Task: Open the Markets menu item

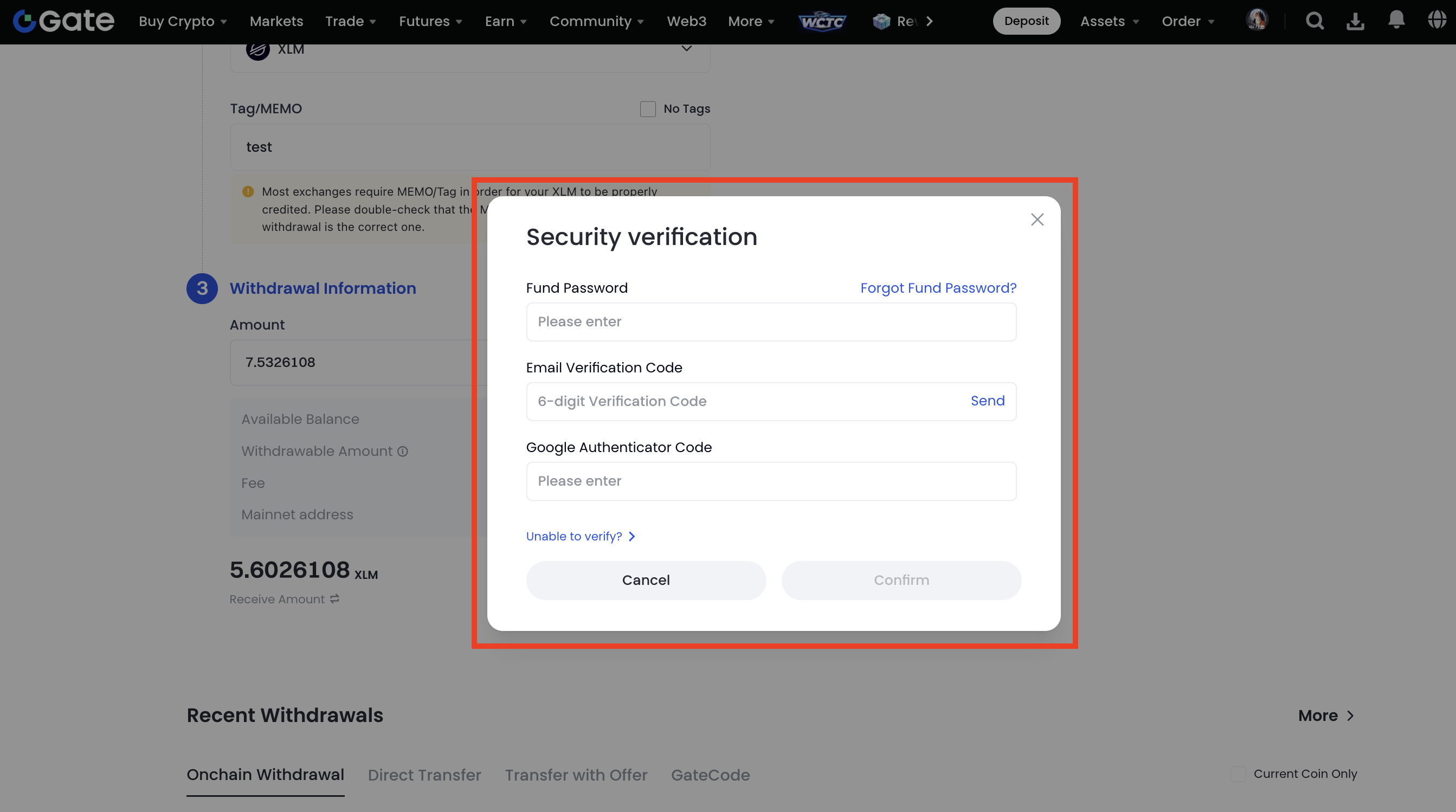Action: coord(276,22)
